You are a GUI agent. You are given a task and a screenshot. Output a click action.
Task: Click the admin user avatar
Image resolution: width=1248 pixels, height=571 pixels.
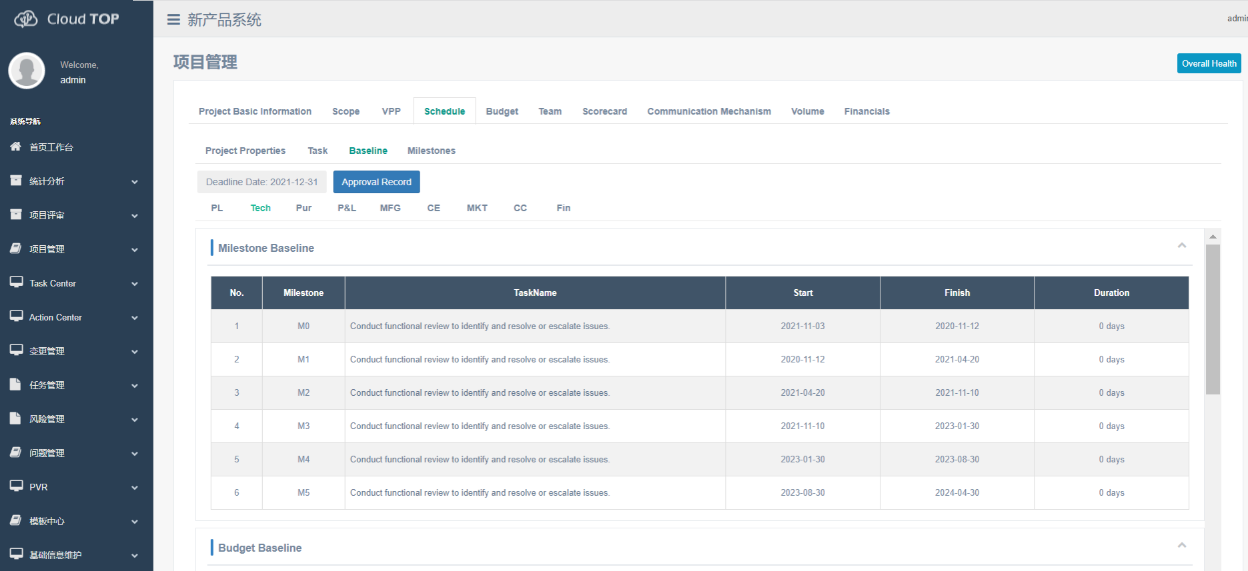pos(26,71)
